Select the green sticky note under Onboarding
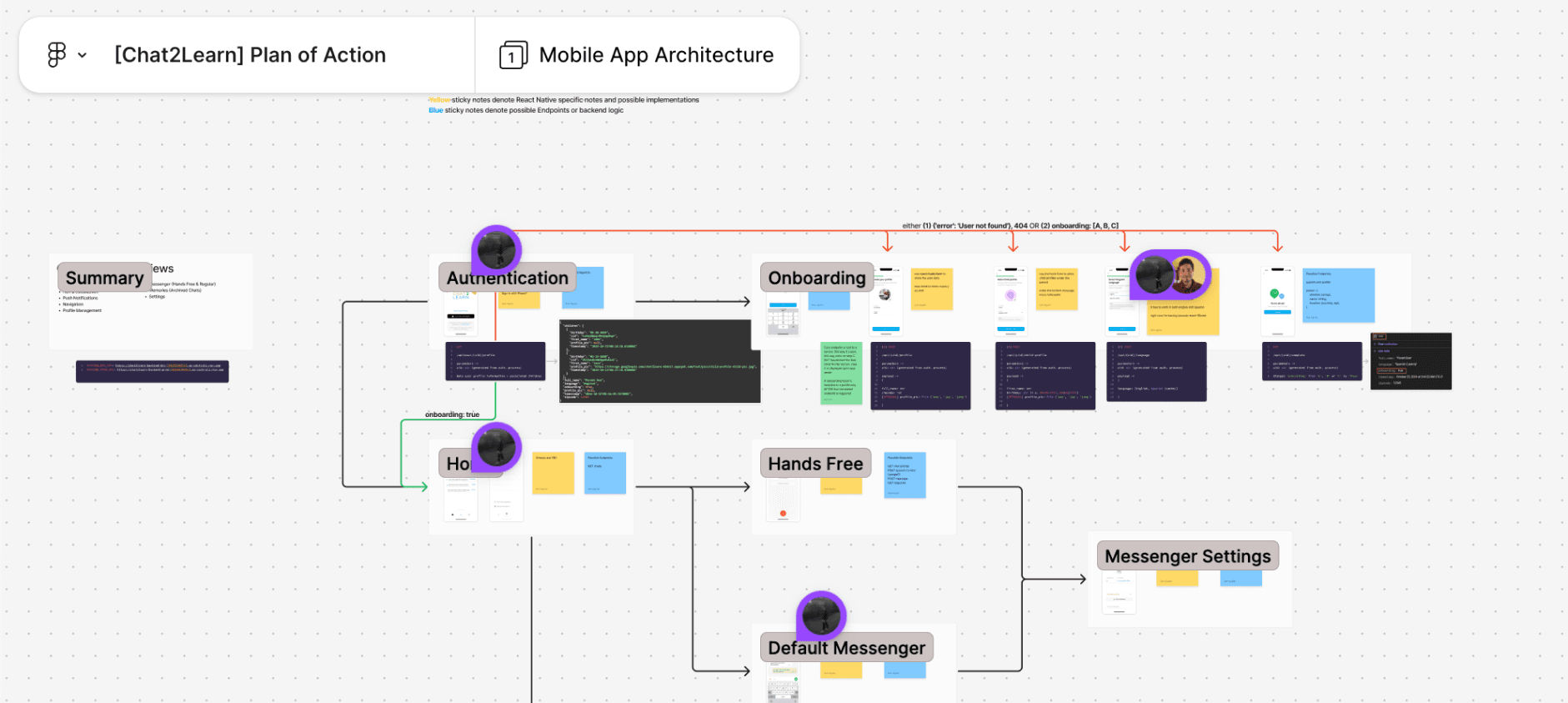The height and width of the screenshot is (703, 1568). [x=840, y=373]
